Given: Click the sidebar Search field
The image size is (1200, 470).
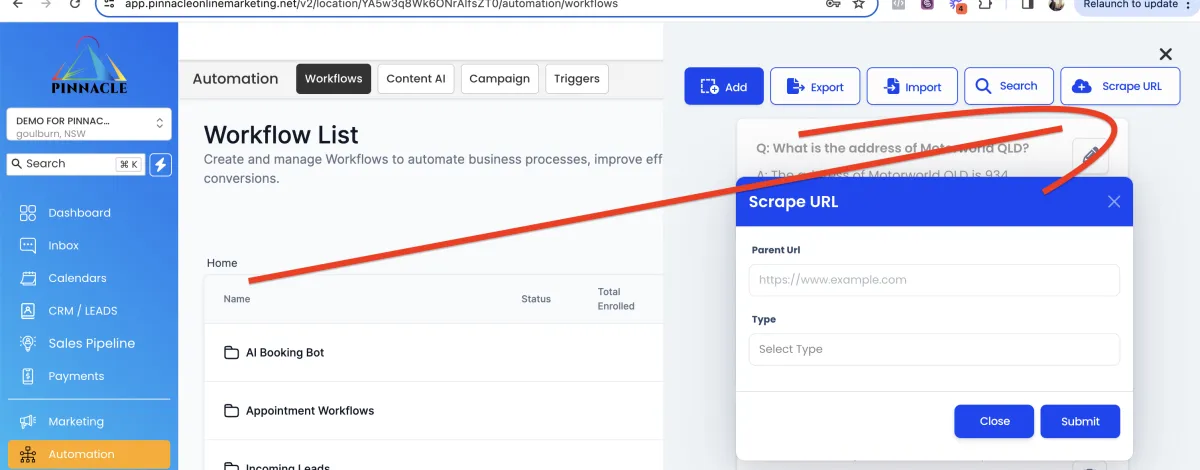Looking at the screenshot, I should pos(76,164).
